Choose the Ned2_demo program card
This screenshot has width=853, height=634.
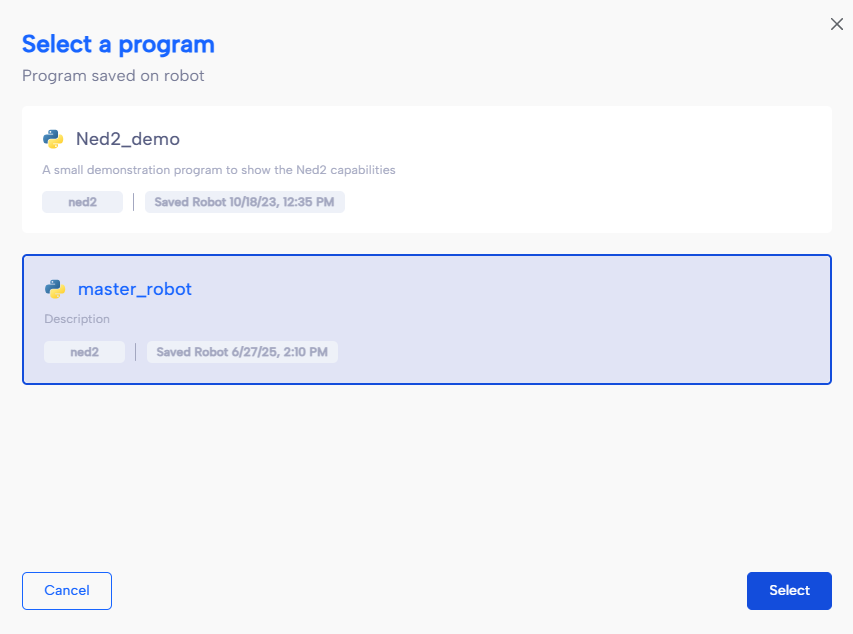tap(426, 169)
